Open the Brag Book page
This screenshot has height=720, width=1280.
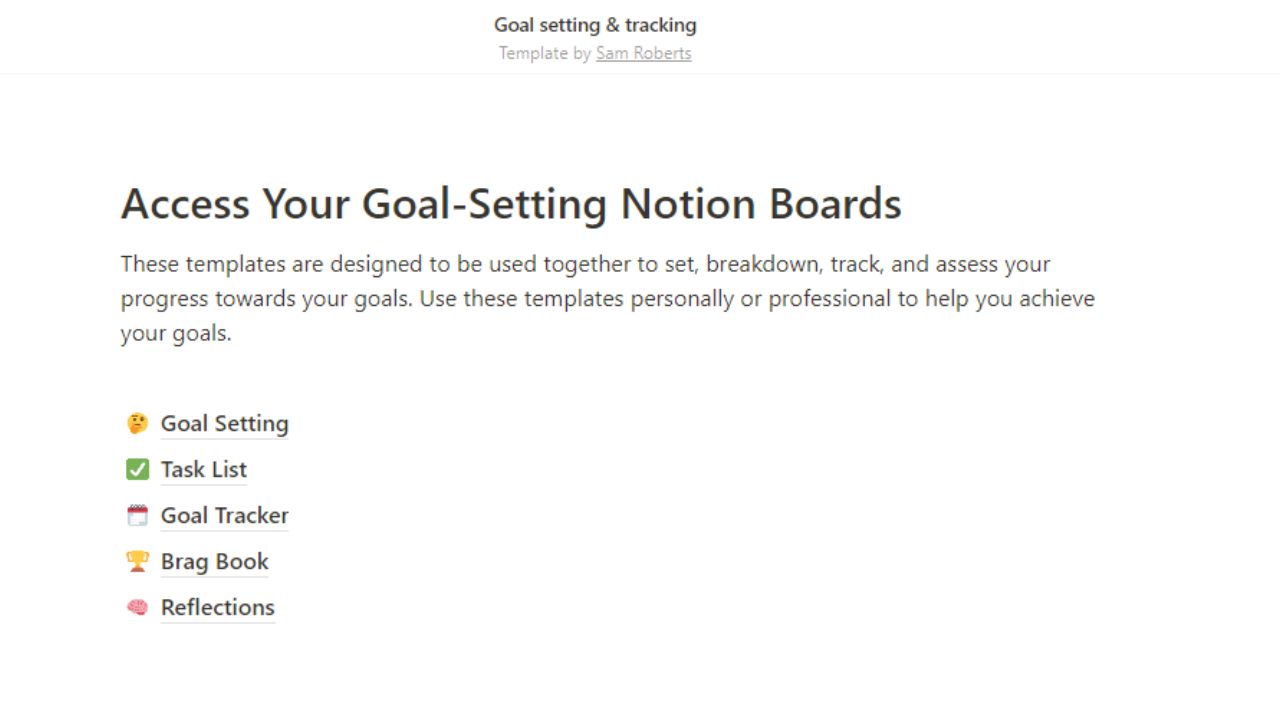(x=214, y=561)
